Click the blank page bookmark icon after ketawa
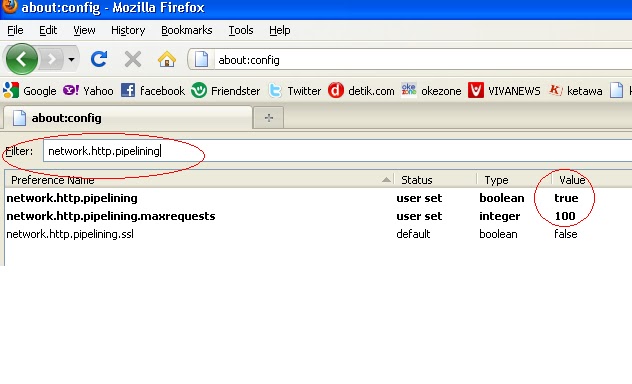Screen dimensions: 632x384 [616, 90]
